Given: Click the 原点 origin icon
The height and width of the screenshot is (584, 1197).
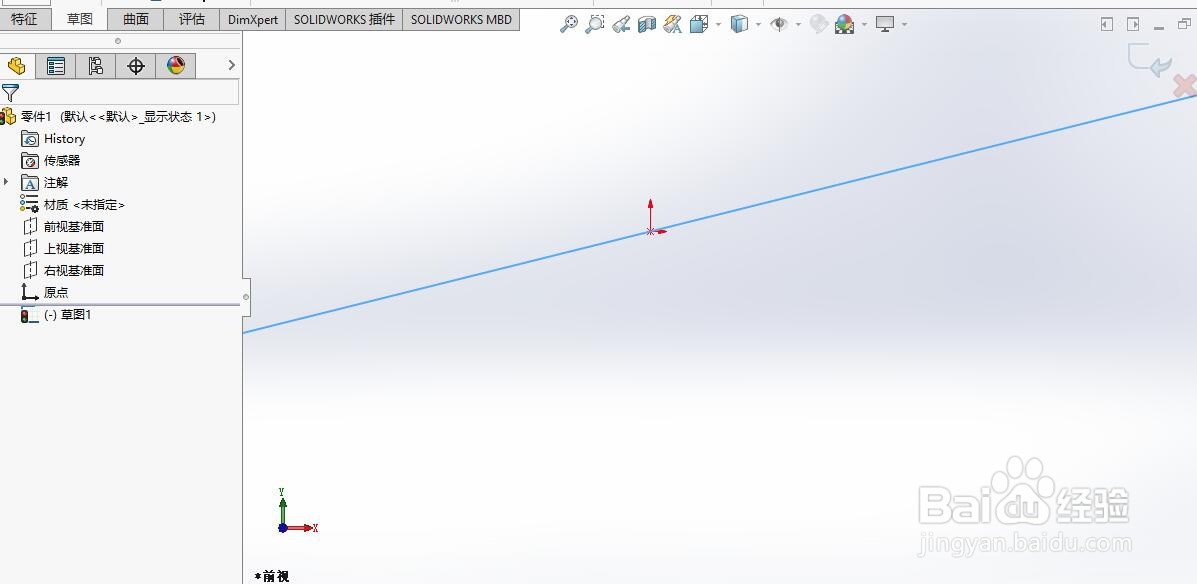Looking at the screenshot, I should coord(30,292).
